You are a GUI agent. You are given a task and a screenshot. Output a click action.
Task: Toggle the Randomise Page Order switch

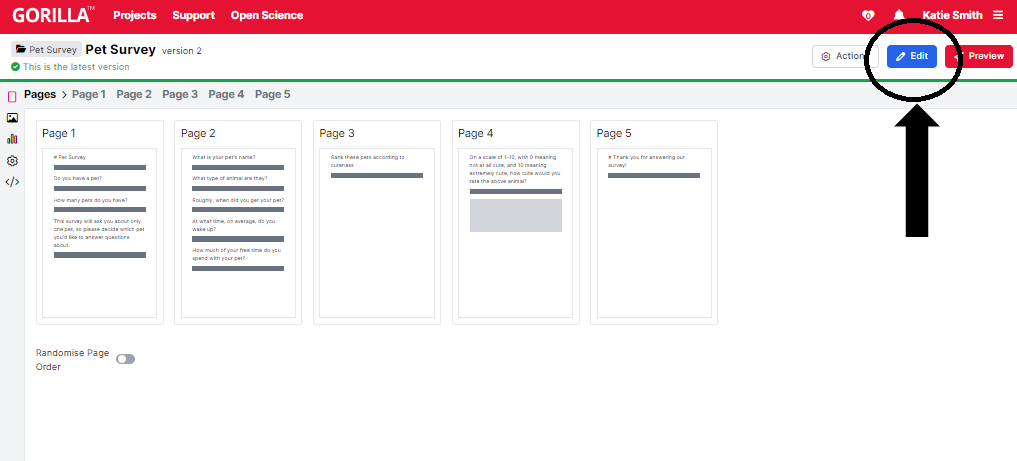tap(125, 359)
